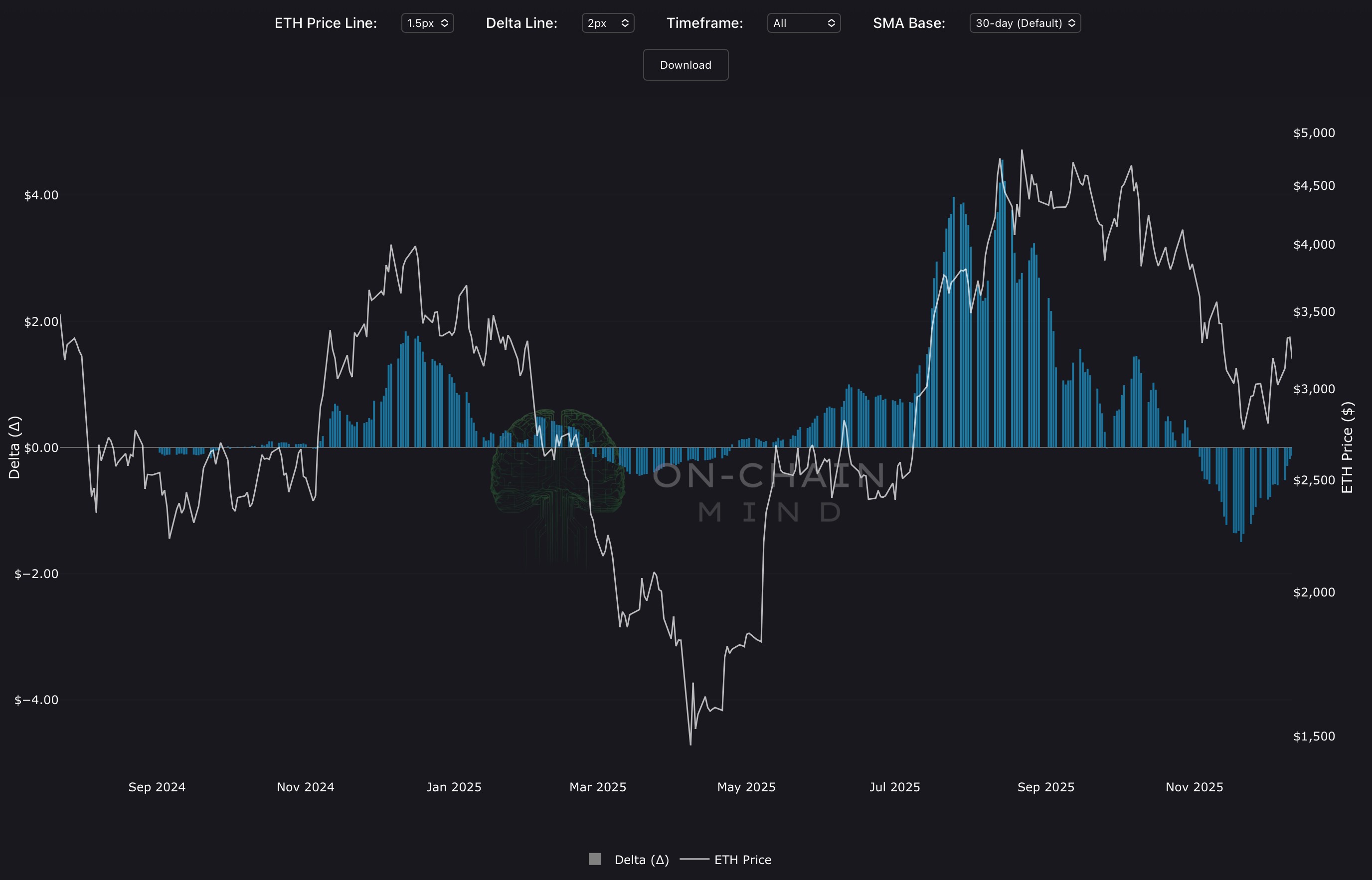Click the Sep 2024 x-axis label
This screenshot has width=1372, height=880.
tap(157, 787)
